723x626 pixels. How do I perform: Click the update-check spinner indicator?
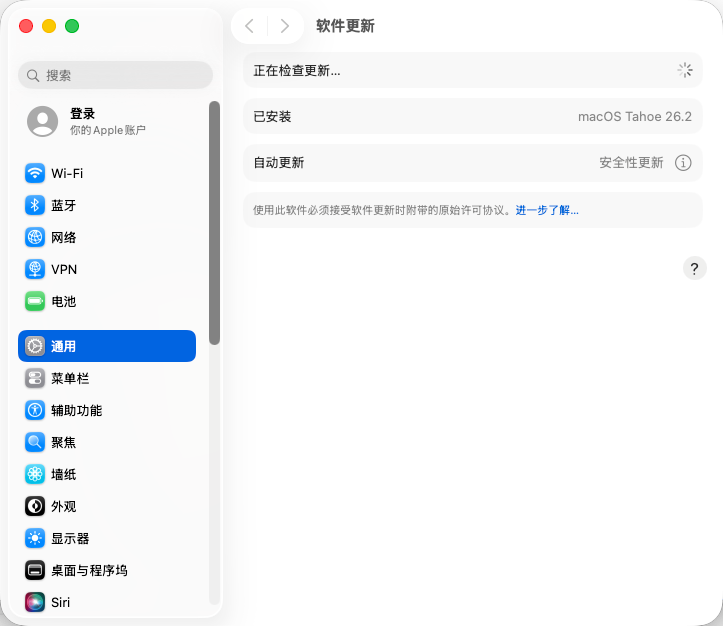[x=685, y=70]
